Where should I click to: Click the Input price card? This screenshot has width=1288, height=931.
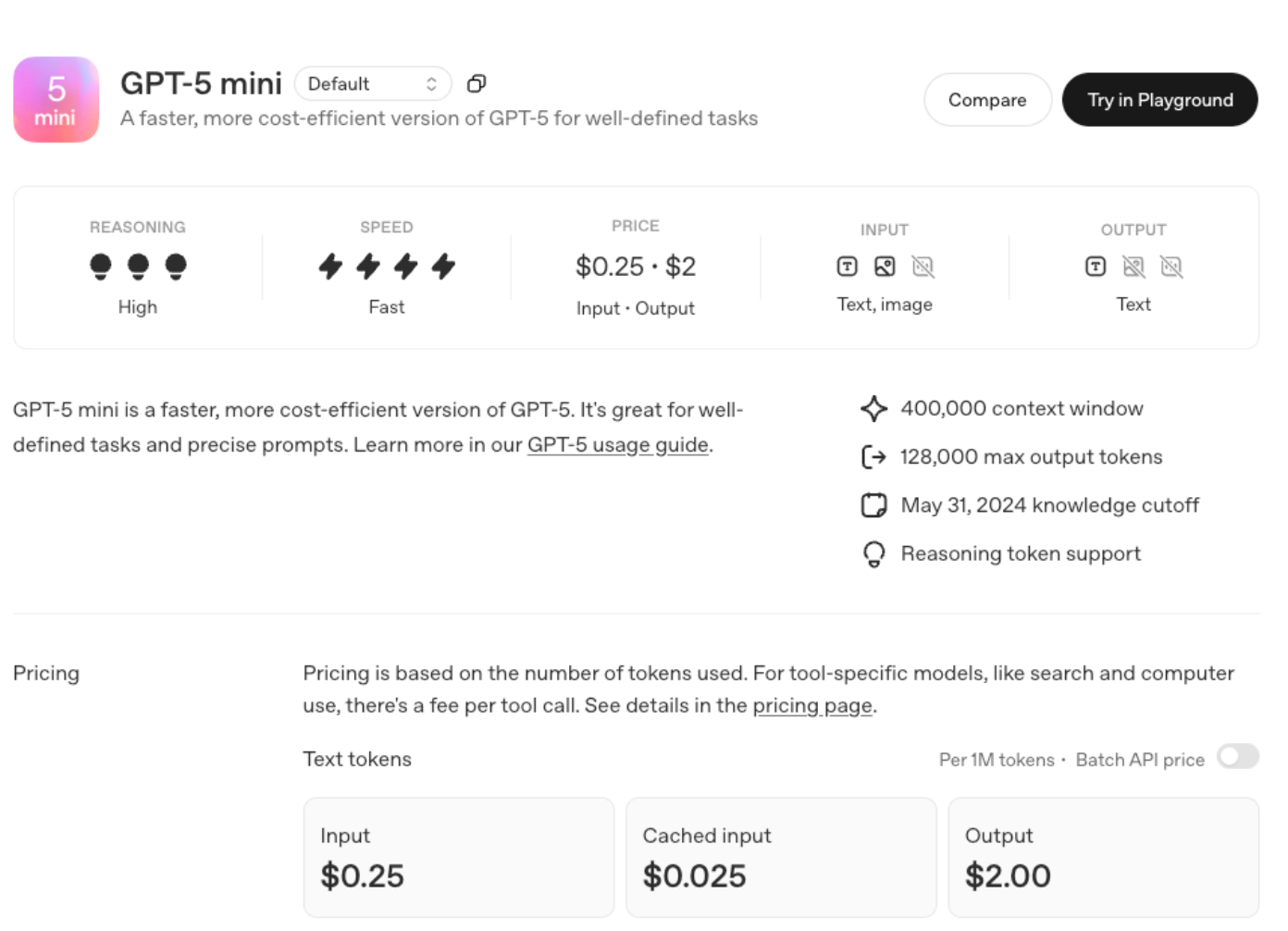459,857
